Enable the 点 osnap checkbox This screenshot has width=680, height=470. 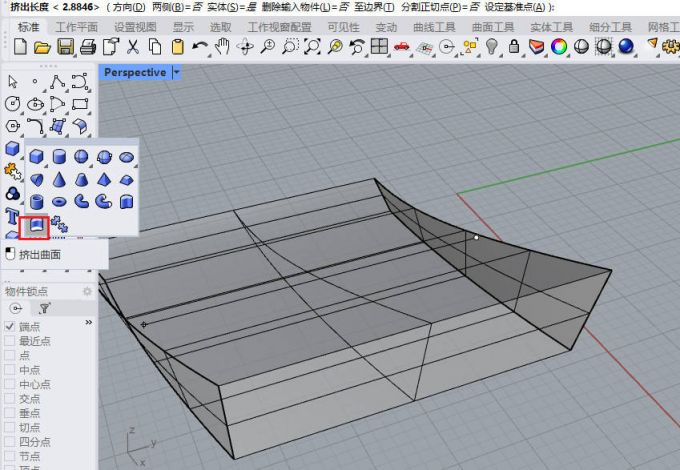(10, 355)
